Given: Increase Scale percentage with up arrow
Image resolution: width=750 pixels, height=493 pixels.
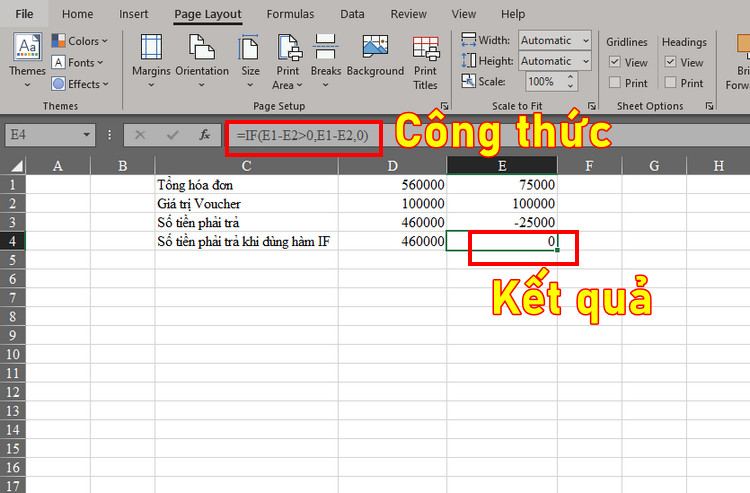Looking at the screenshot, I should point(570,77).
